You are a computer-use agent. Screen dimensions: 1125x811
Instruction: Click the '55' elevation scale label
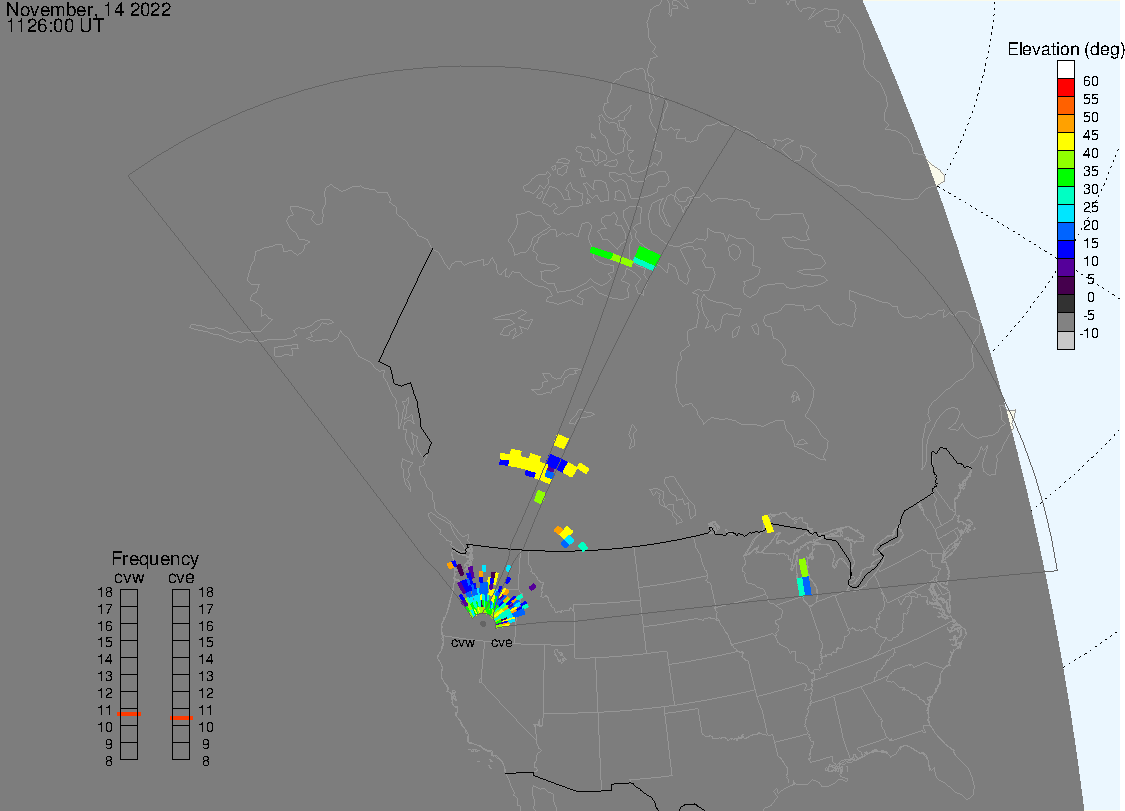(1091, 99)
